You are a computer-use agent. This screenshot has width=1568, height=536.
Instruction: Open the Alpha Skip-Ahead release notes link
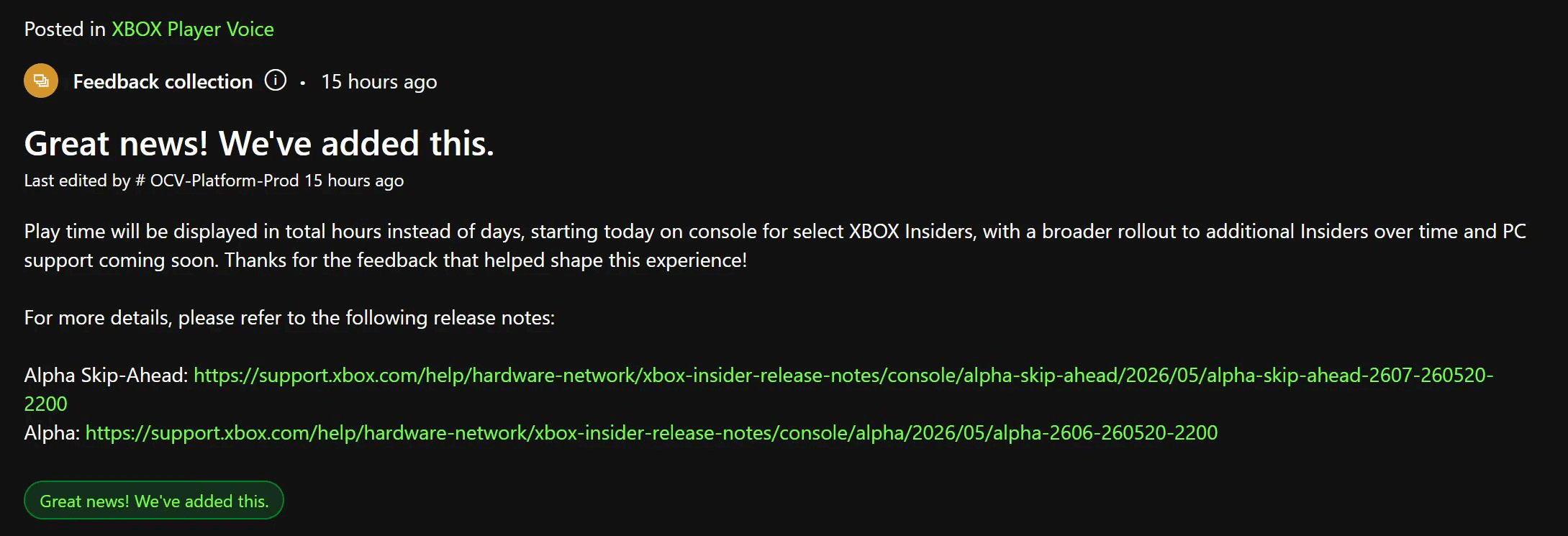[843, 375]
